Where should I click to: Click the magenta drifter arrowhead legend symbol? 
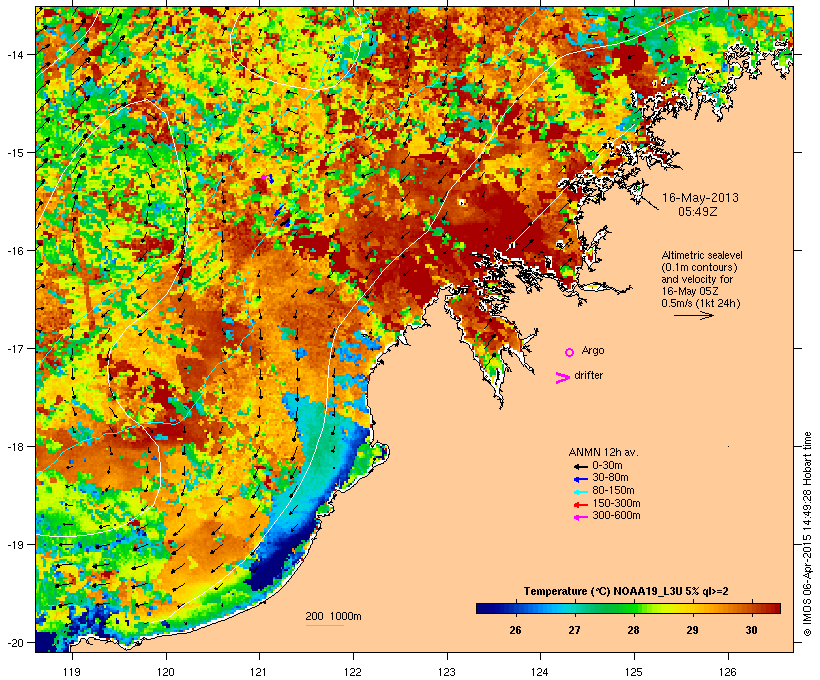click(x=562, y=378)
